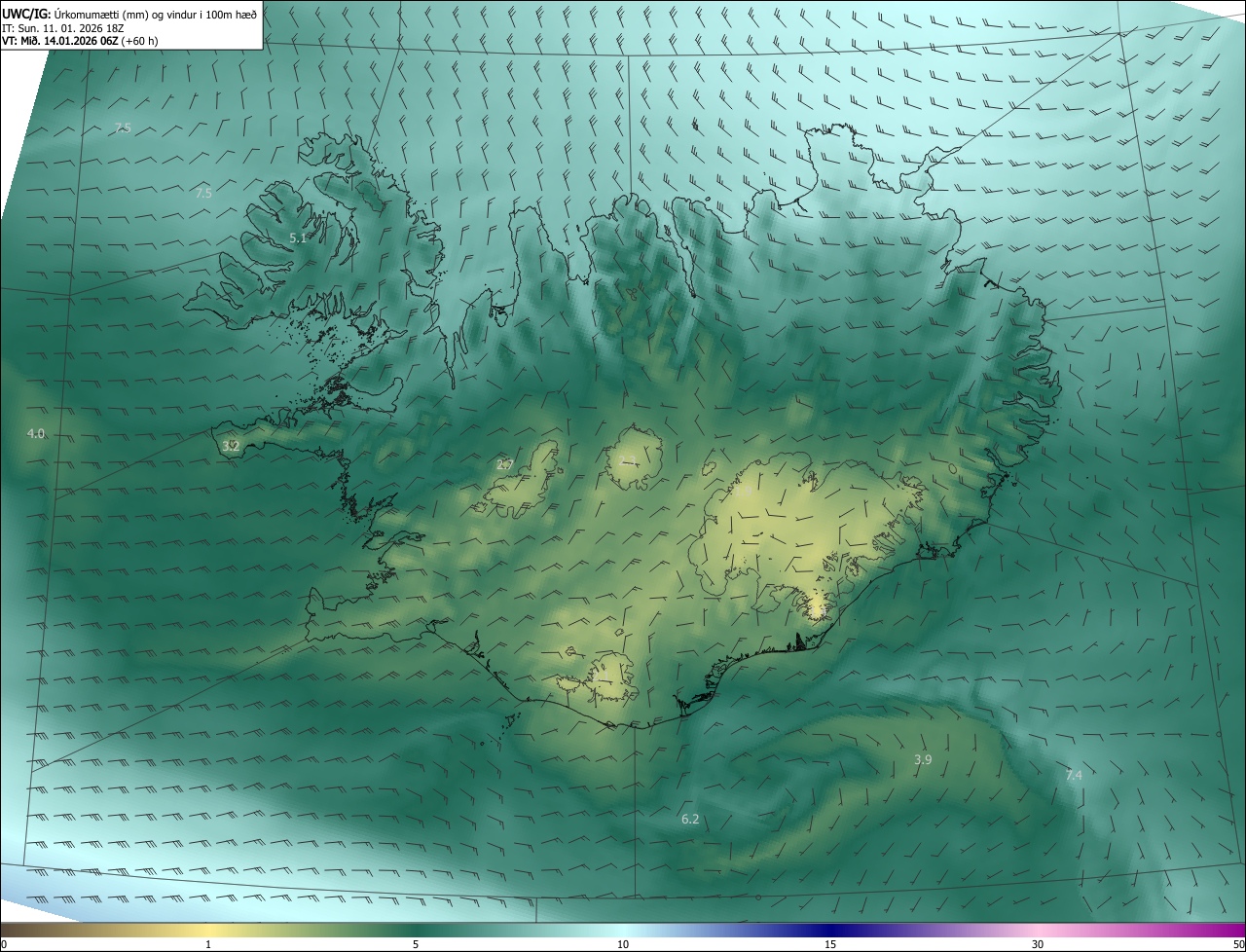Click the 5.1 value label on the map
The height and width of the screenshot is (952, 1246).
pyautogui.click(x=299, y=238)
